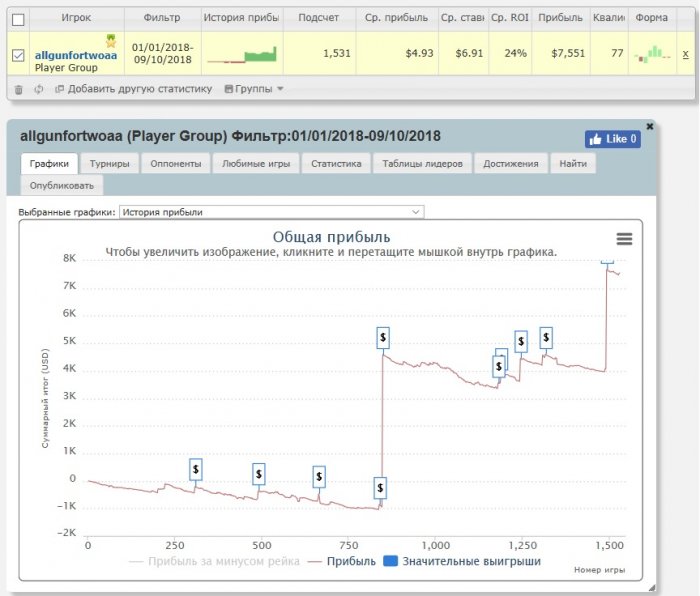The height and width of the screenshot is (596, 700).
Task: Switch to the Турниры tab
Action: tap(108, 164)
